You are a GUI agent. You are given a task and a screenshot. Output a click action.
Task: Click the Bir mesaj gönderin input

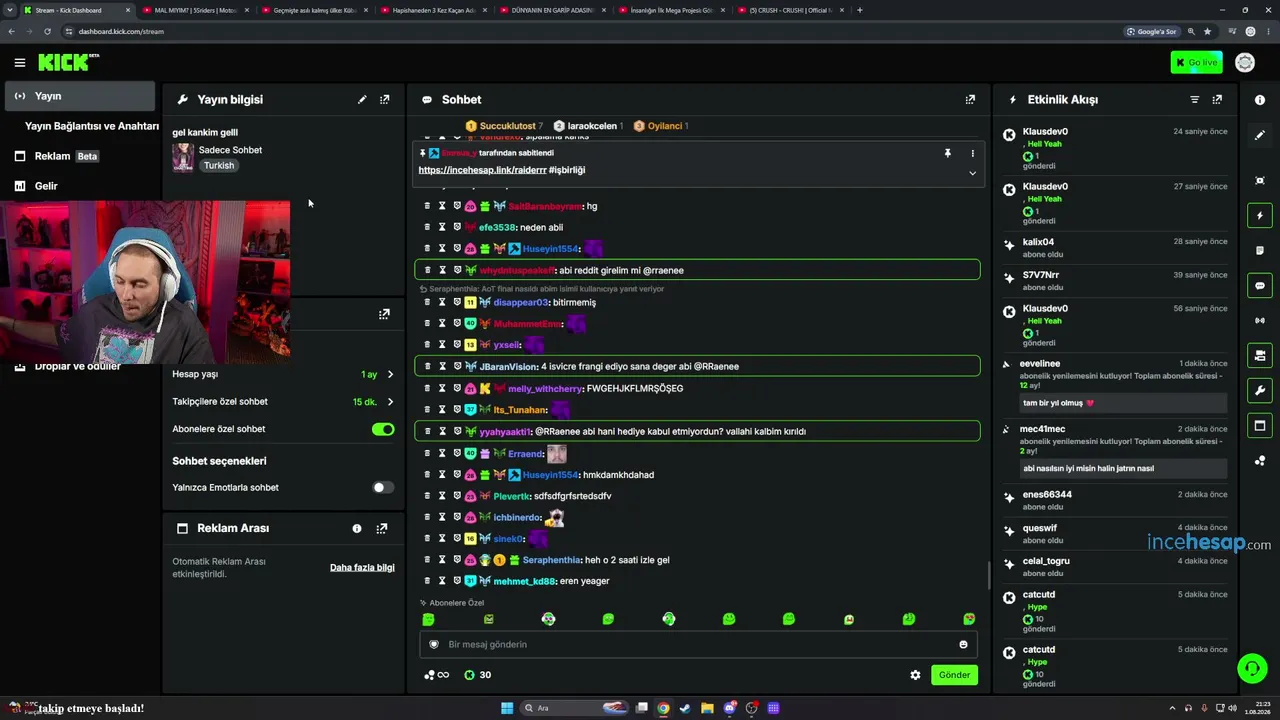click(698, 645)
